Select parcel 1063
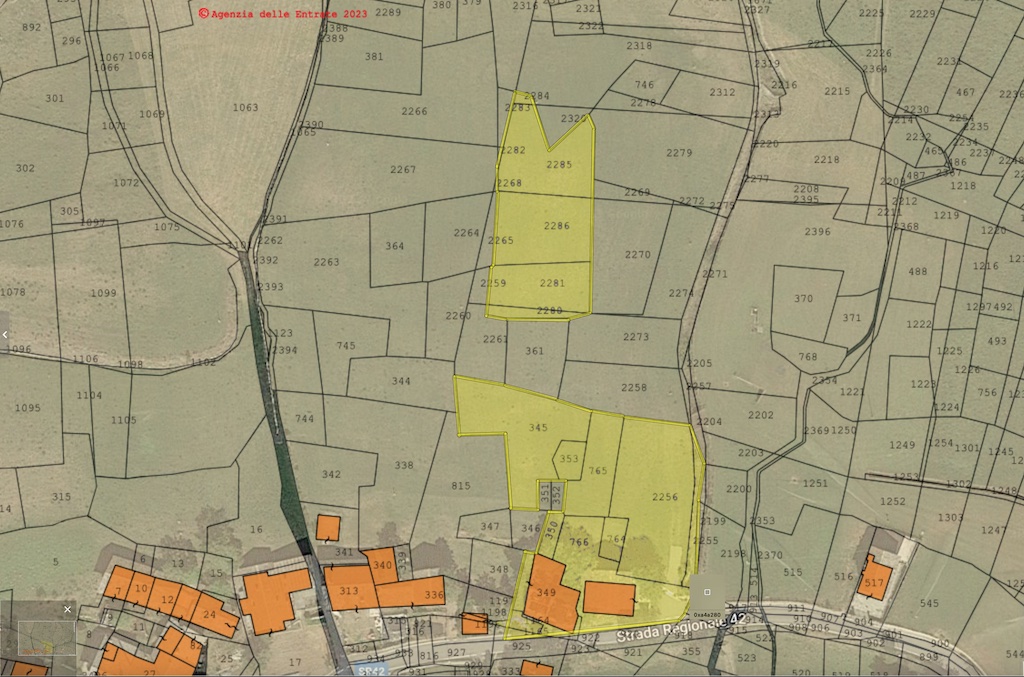Viewport: 1024px width, 677px height. tap(245, 107)
